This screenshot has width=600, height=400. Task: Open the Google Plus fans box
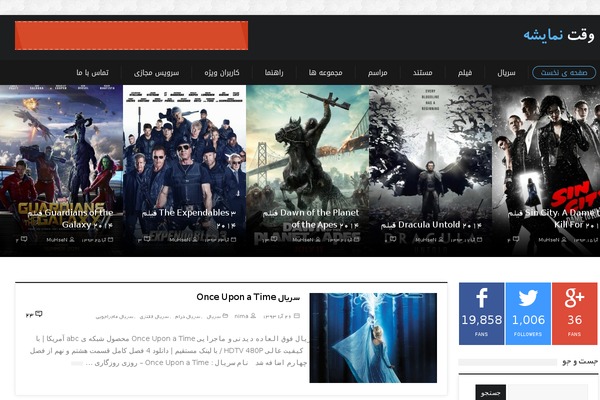click(574, 313)
